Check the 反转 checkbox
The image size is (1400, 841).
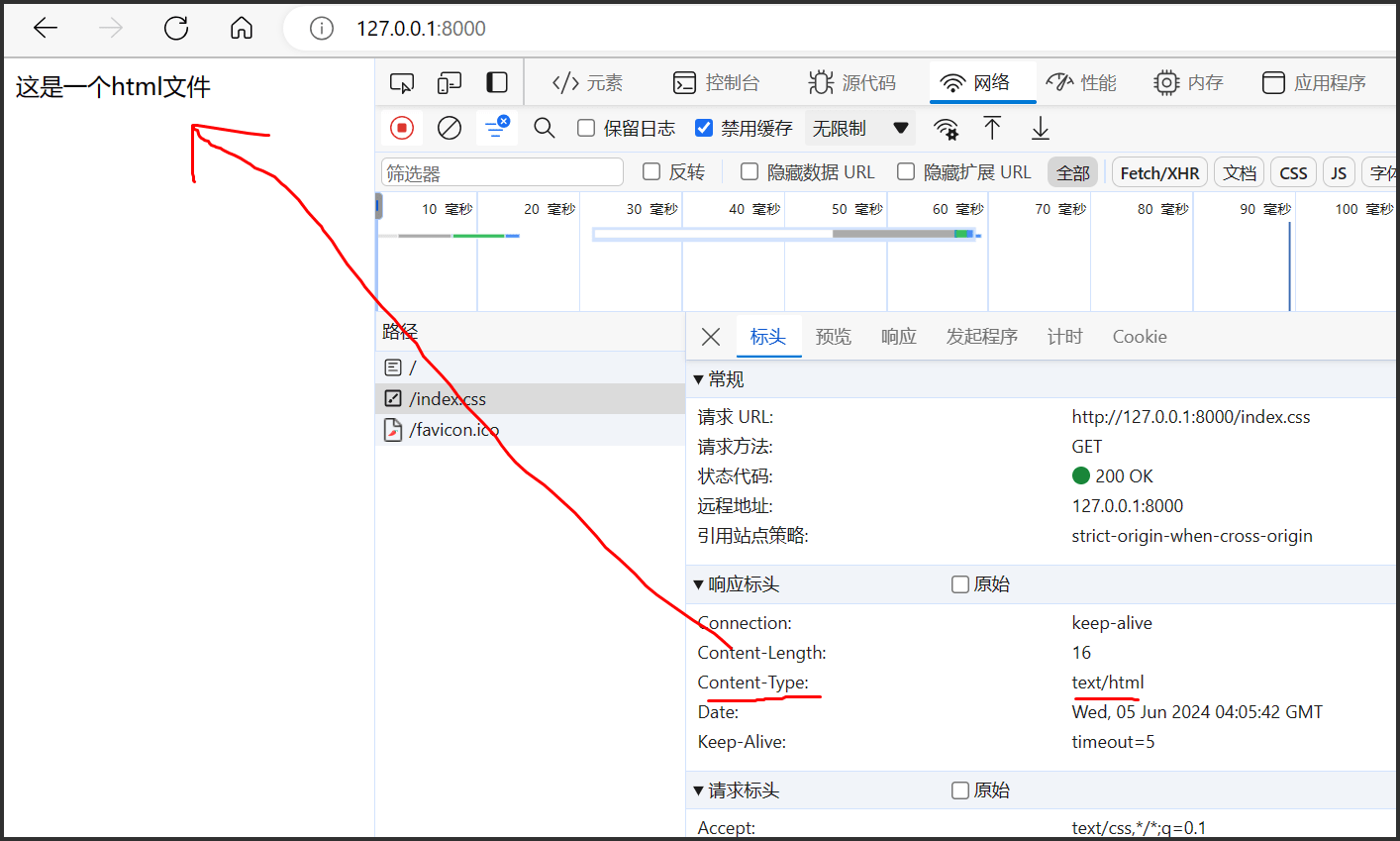pyautogui.click(x=651, y=171)
